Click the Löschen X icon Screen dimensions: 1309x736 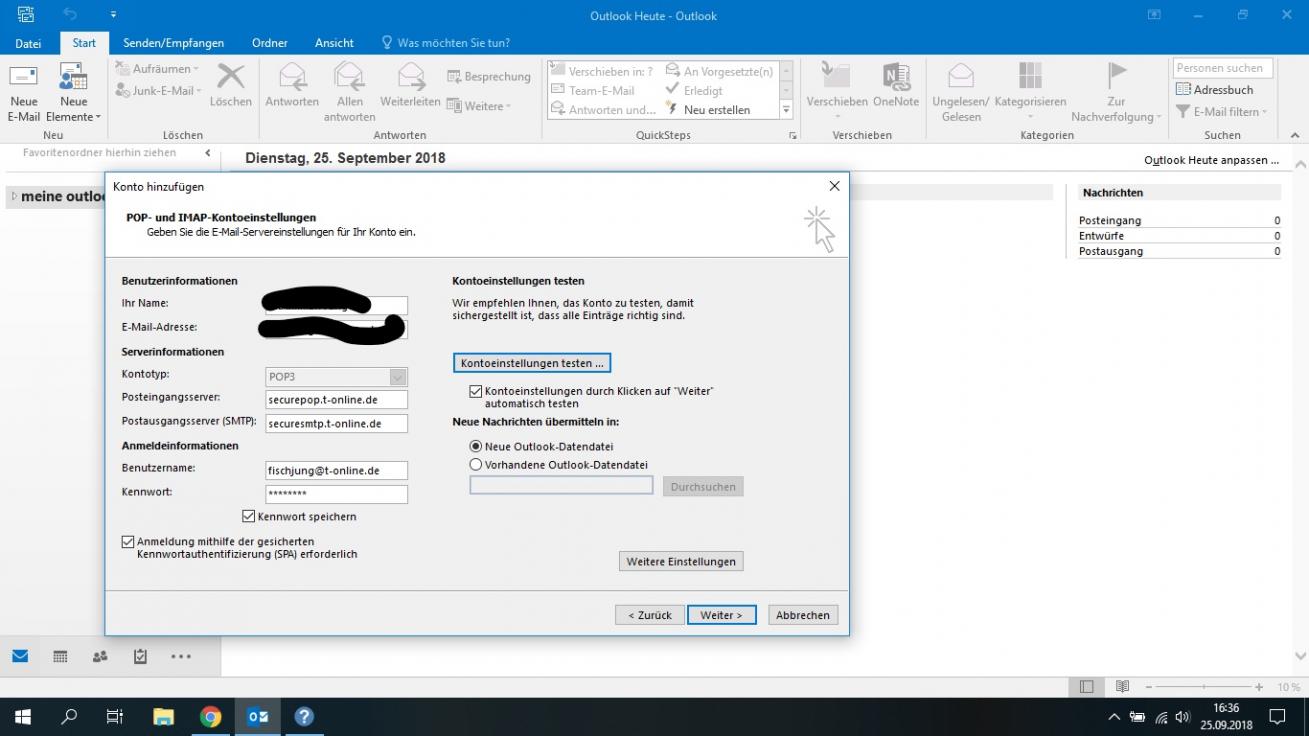[x=231, y=77]
